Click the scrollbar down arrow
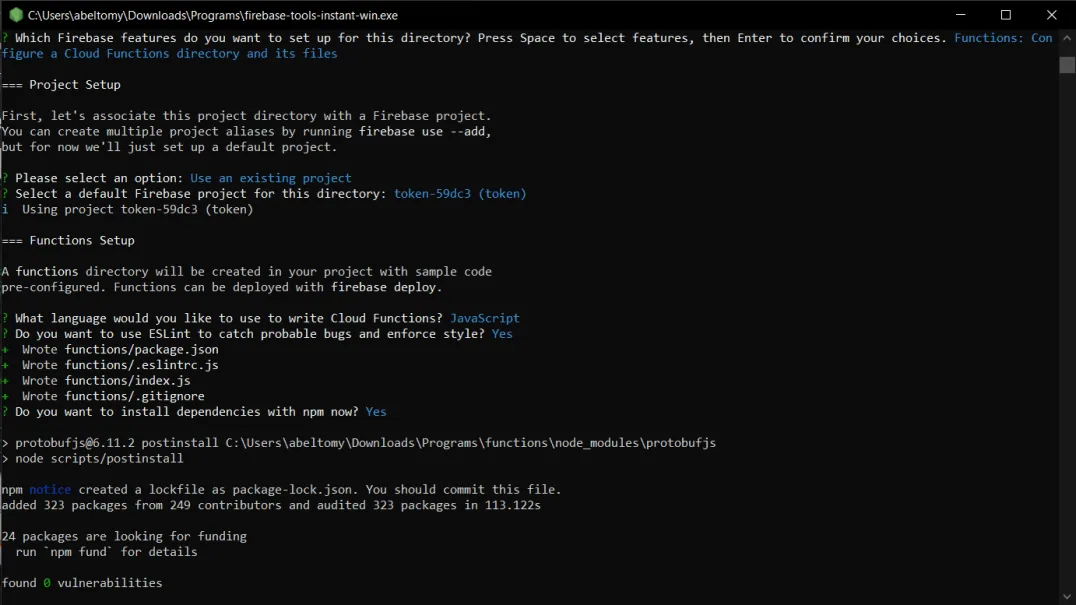Image resolution: width=1076 pixels, height=605 pixels. [1066, 597]
